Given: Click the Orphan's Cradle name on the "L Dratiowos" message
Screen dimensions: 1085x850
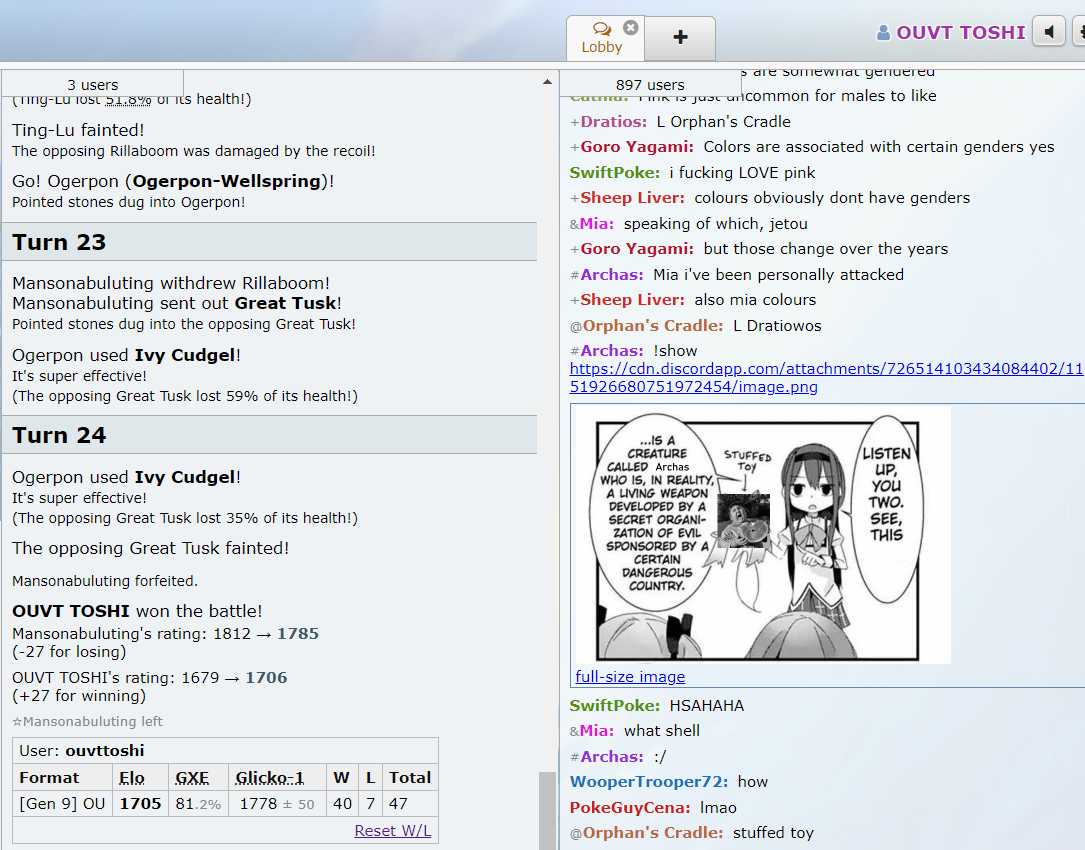Looking at the screenshot, I should point(653,326).
